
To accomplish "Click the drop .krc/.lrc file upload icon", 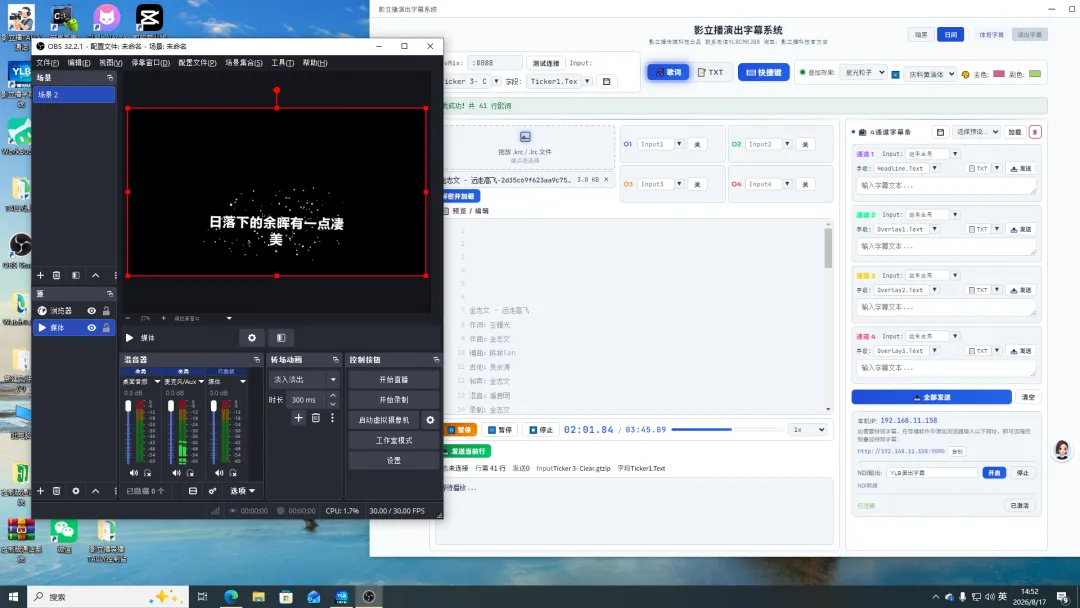I will [x=525, y=137].
